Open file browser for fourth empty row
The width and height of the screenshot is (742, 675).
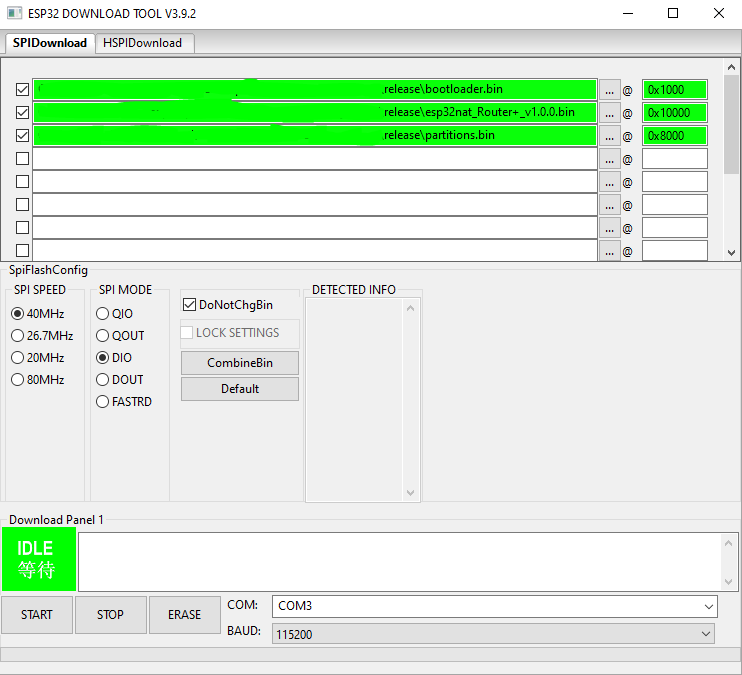point(610,159)
